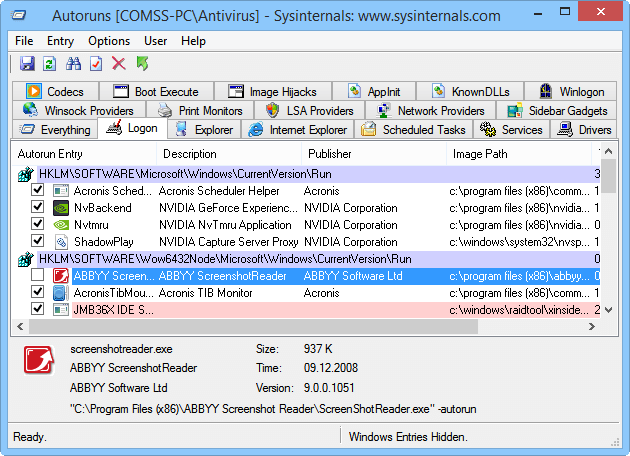The image size is (630, 456).
Task: Click registry icon beside HKLM CurrentVersion\Run key
Action: (x=26, y=174)
